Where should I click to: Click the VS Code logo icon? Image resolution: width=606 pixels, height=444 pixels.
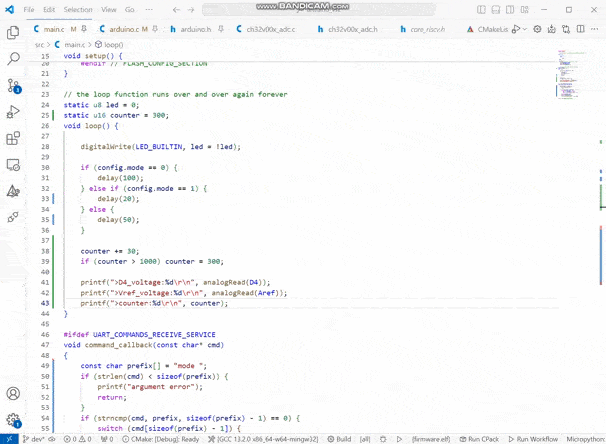[x=10, y=9]
